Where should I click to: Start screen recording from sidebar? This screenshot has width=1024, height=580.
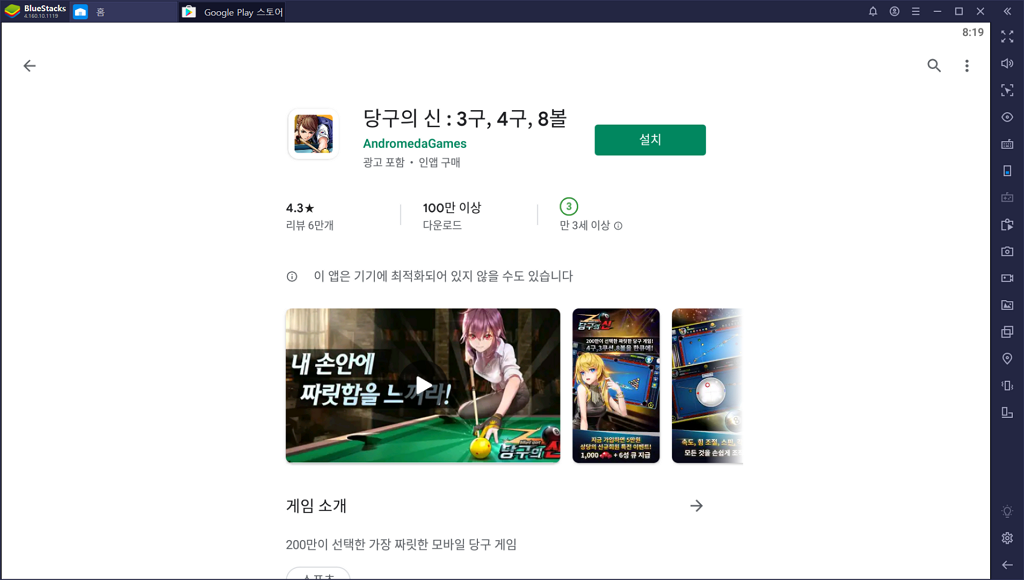tap(1007, 278)
